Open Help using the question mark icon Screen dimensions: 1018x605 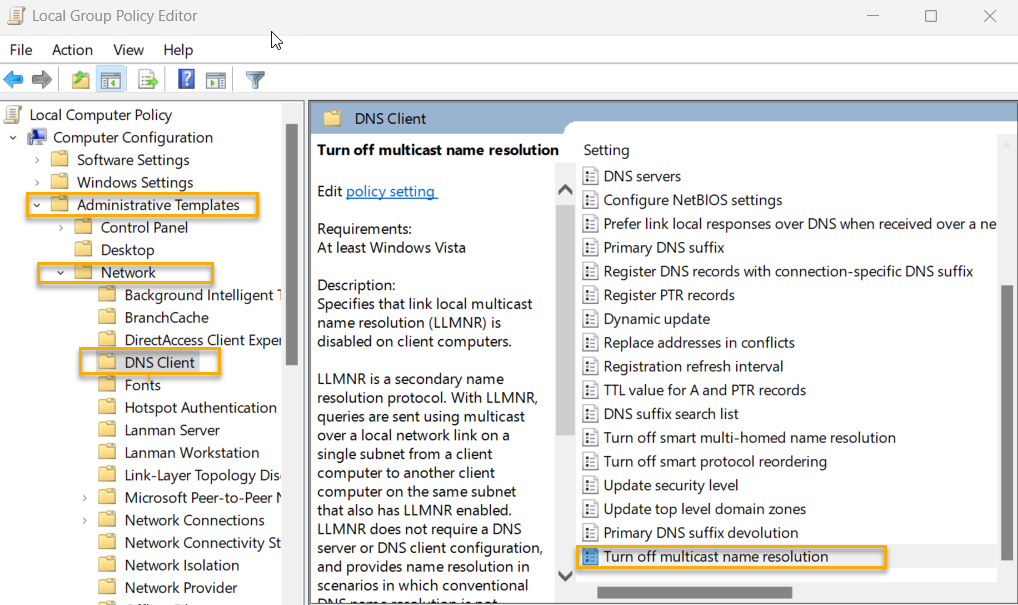click(186, 79)
